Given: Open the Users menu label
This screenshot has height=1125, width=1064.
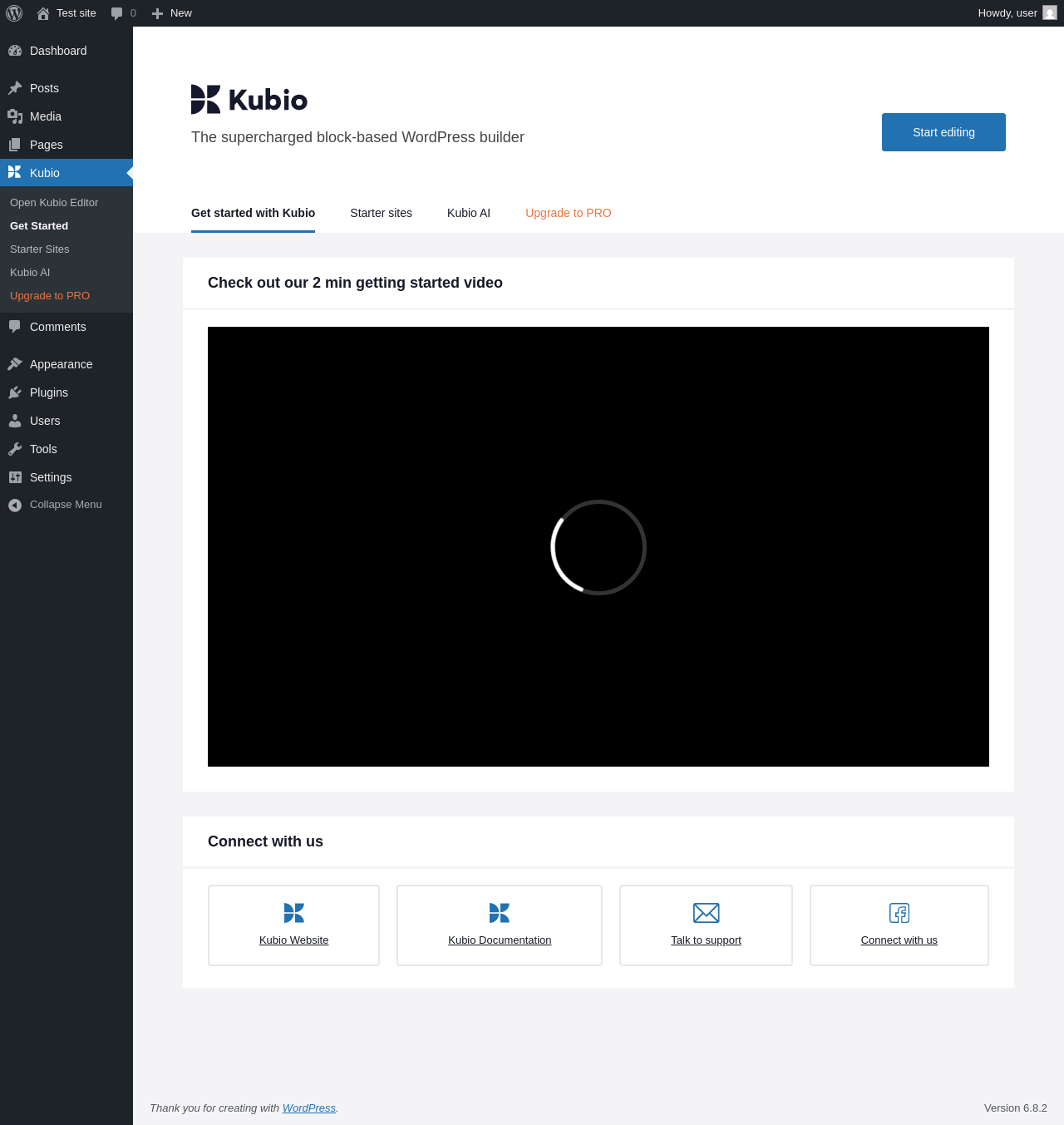Looking at the screenshot, I should pyautogui.click(x=45, y=421).
